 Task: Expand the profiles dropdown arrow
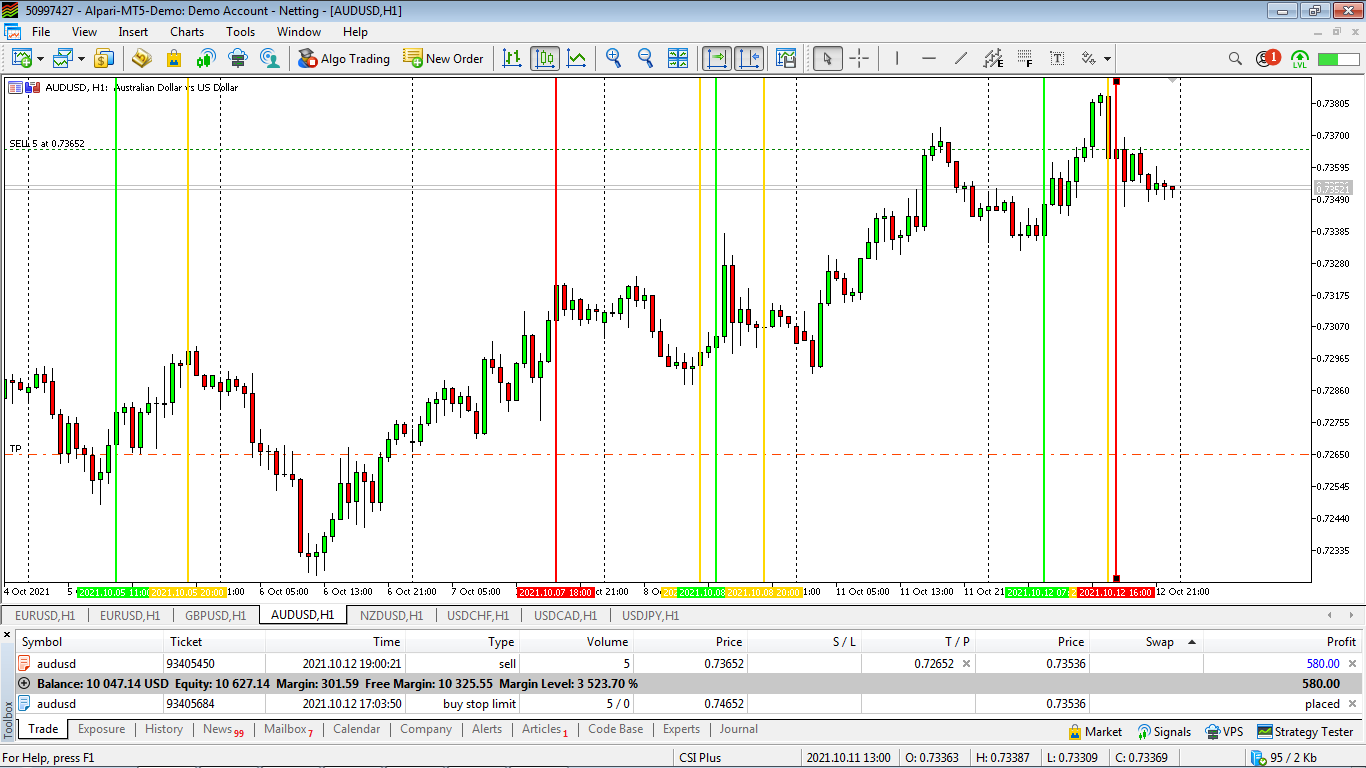pyautogui.click(x=81, y=59)
